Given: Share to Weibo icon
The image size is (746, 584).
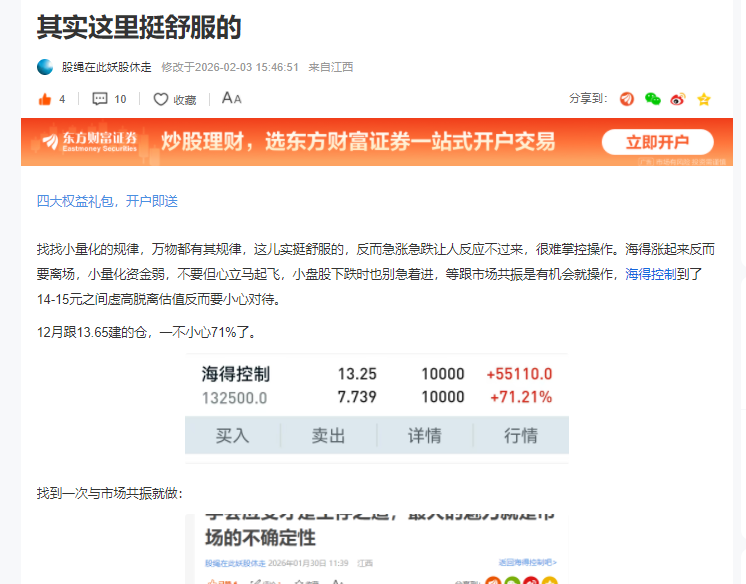Looking at the screenshot, I should 678,99.
